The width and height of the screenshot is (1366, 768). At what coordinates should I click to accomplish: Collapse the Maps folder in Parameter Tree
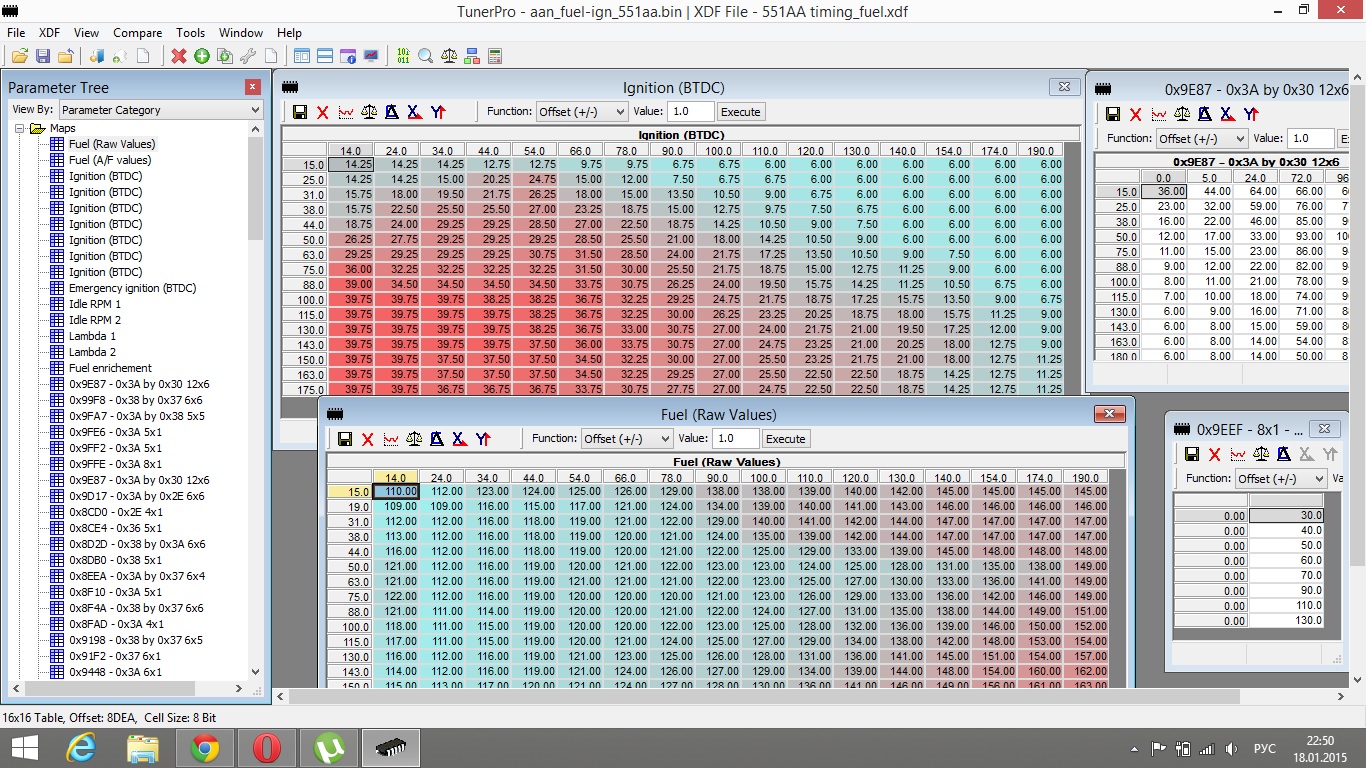pos(19,128)
